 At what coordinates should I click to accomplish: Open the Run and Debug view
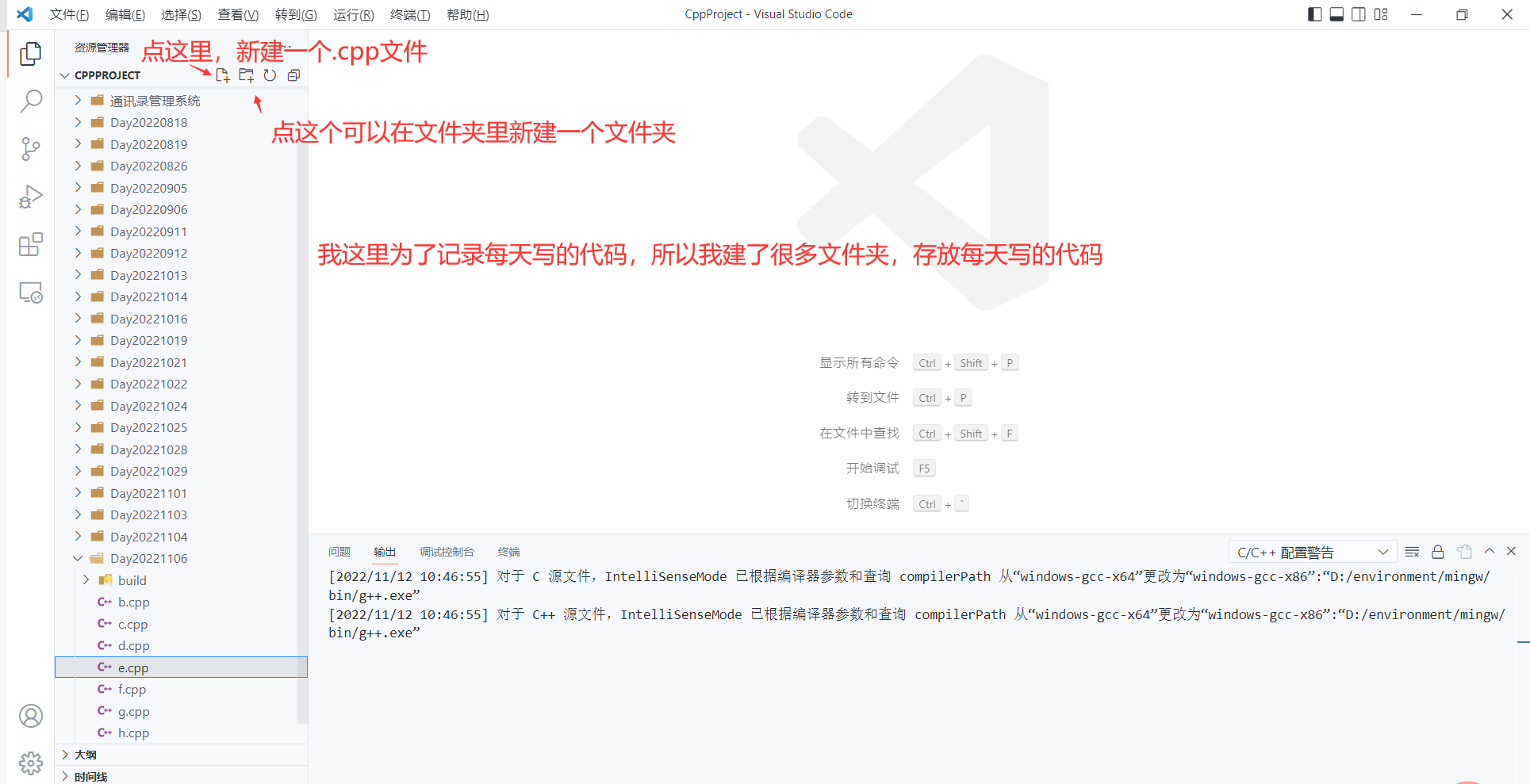tap(30, 197)
